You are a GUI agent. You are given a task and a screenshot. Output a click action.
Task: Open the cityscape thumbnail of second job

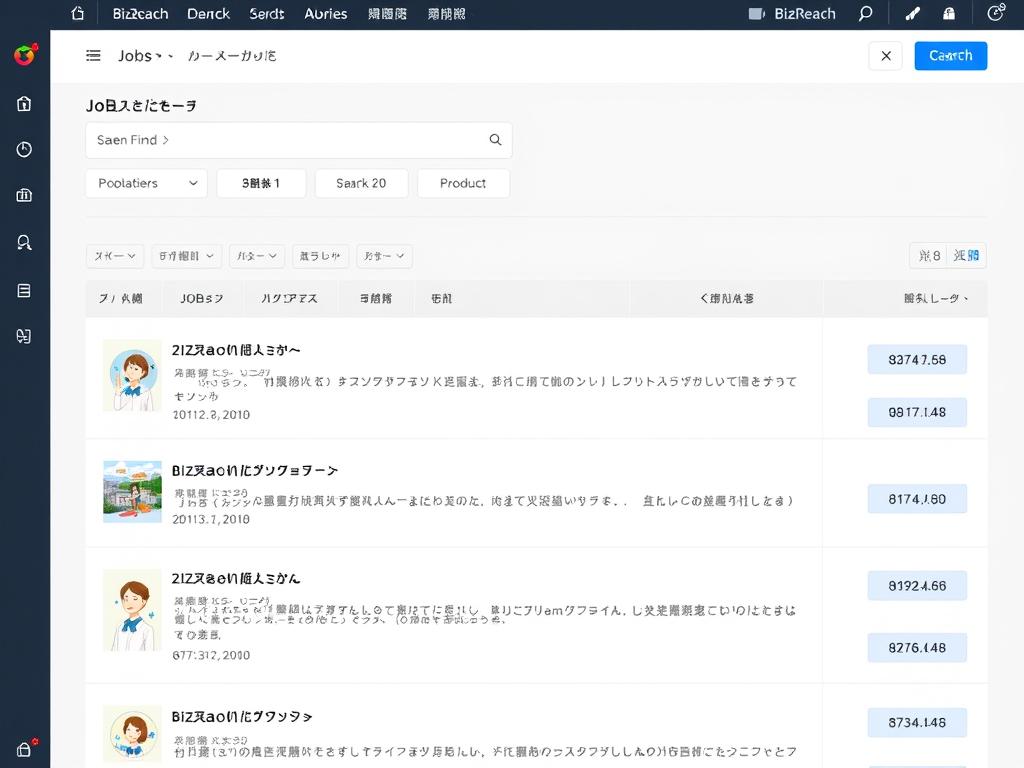[133, 491]
